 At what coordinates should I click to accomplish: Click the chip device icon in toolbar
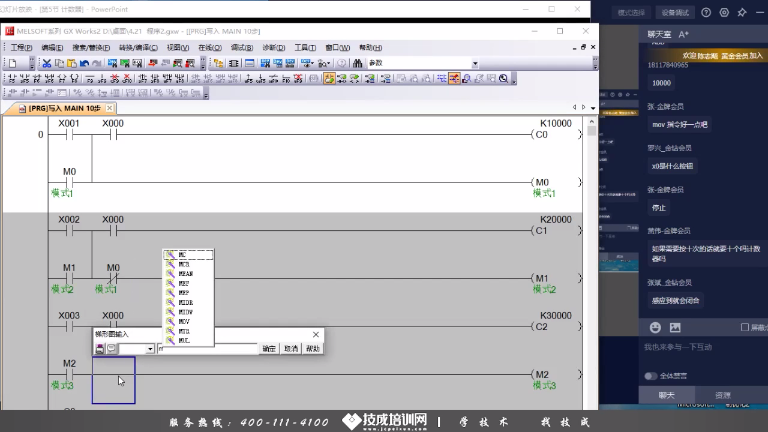[234, 63]
